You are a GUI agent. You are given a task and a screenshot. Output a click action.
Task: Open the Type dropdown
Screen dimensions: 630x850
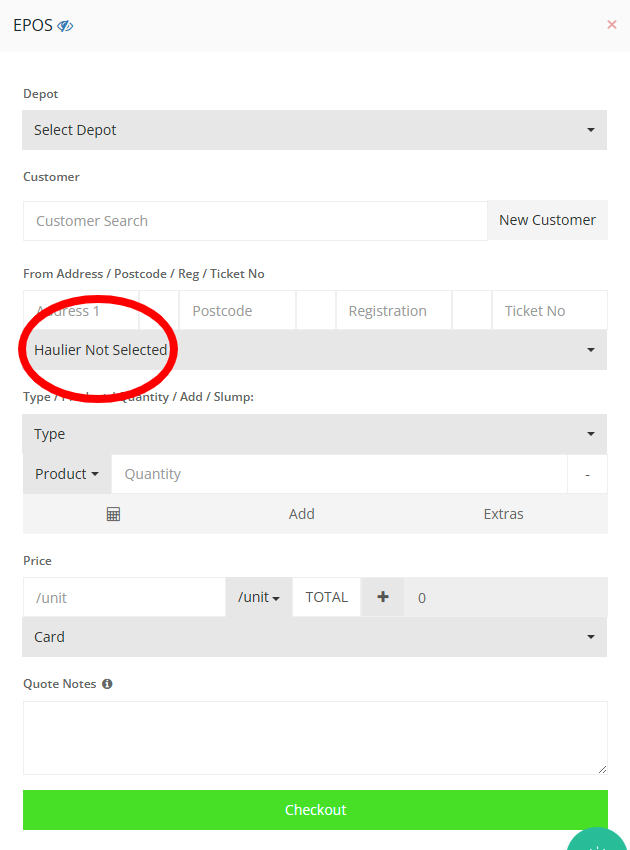point(314,434)
